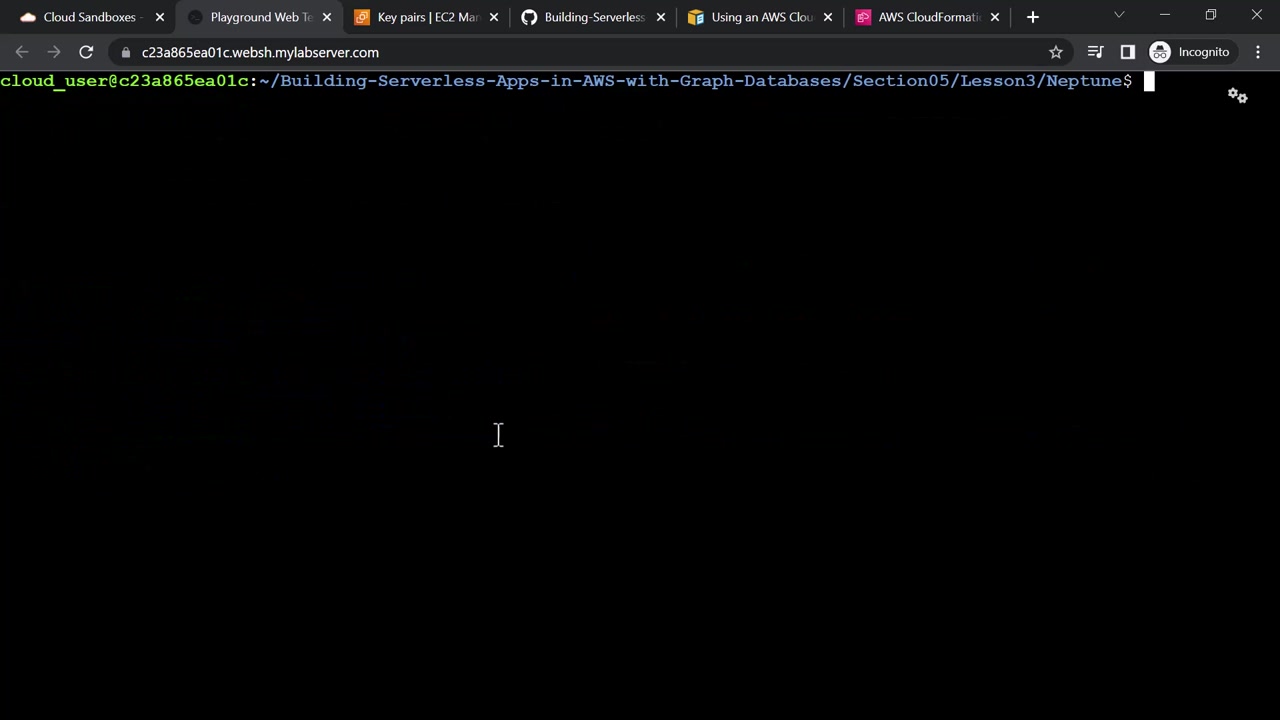Click the terminal cursor at the prompt

click(1149, 81)
